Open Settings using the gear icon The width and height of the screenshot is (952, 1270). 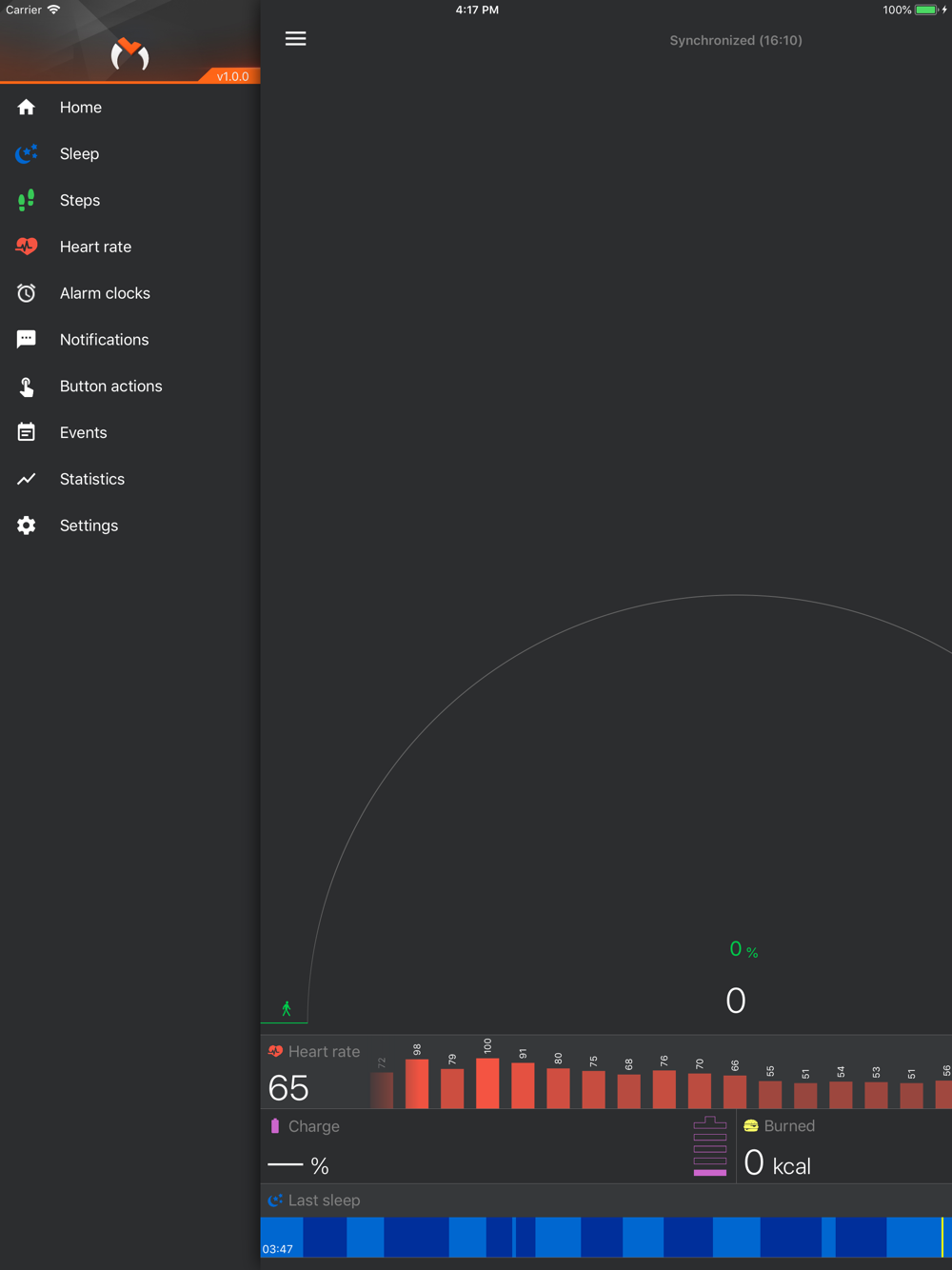27,526
